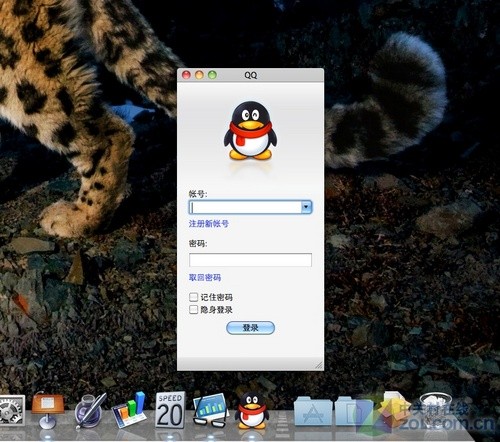The image size is (500, 442).
Task: Tick the 记住密码 checkbox
Action: pyautogui.click(x=193, y=297)
